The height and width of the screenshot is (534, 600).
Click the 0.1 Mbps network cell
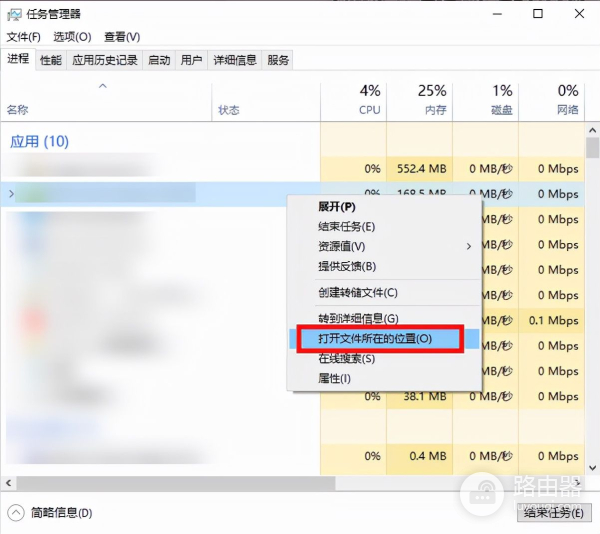553,321
